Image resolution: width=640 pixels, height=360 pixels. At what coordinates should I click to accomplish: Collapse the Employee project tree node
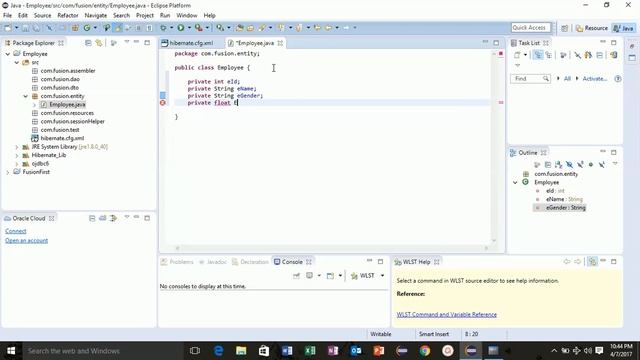pos(8,54)
